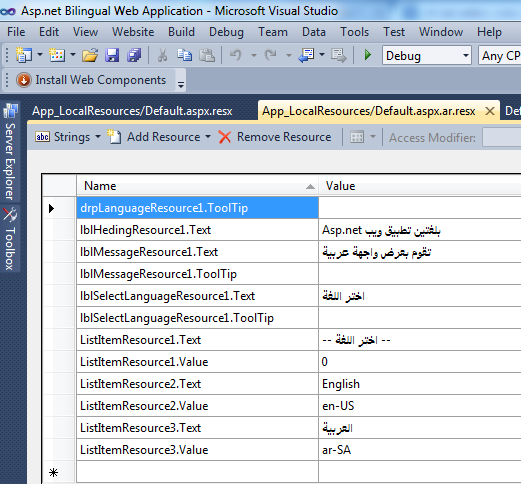Image resolution: width=521 pixels, height=484 pixels.
Task: Click the Navigate Forward icon
Action: coord(338,55)
